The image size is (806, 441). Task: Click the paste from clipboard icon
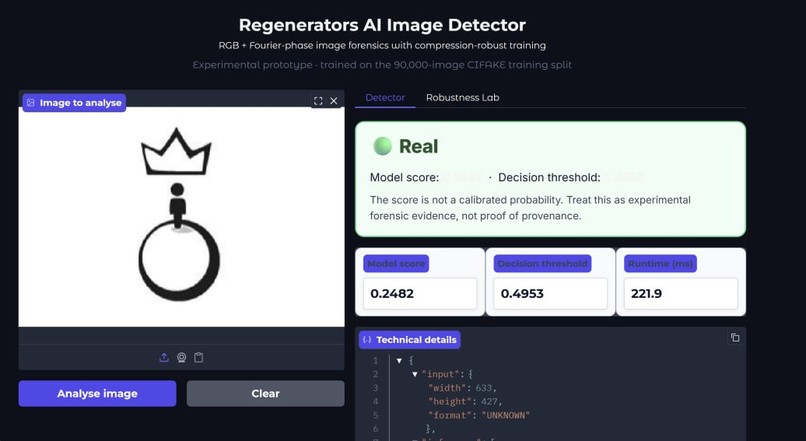click(x=198, y=357)
